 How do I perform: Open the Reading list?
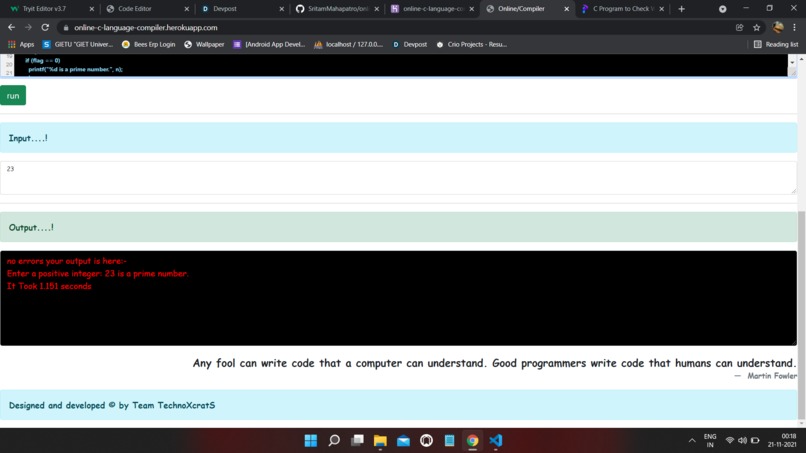click(776, 45)
